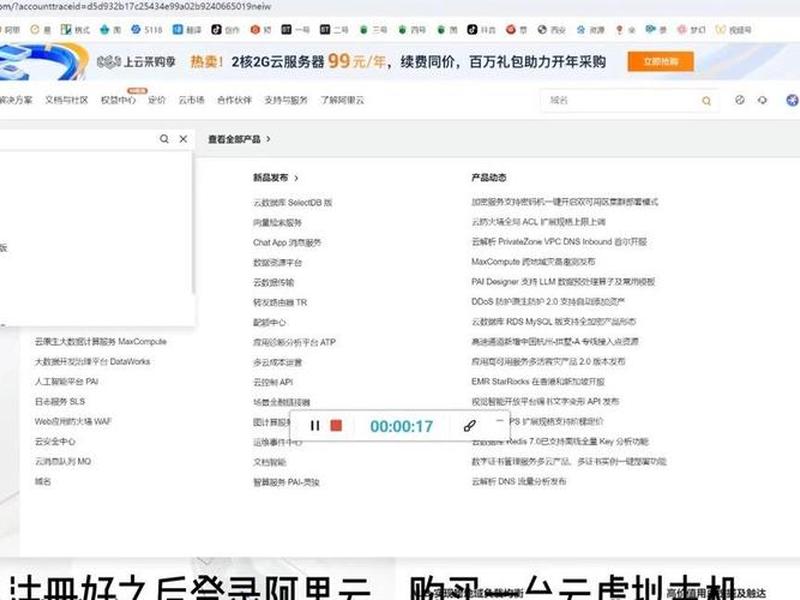Open Web应用防火墙 WAF link
The image size is (800, 600).
pyautogui.click(x=73, y=421)
